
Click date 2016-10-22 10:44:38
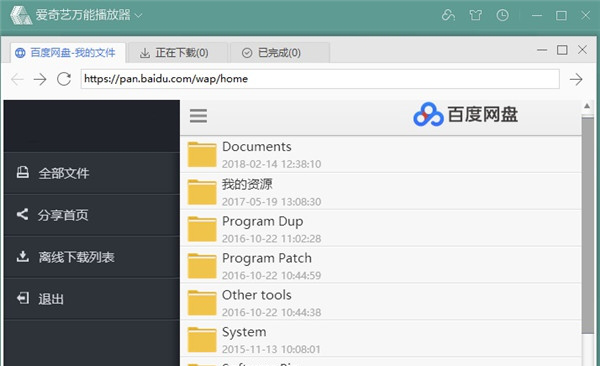[271, 313]
